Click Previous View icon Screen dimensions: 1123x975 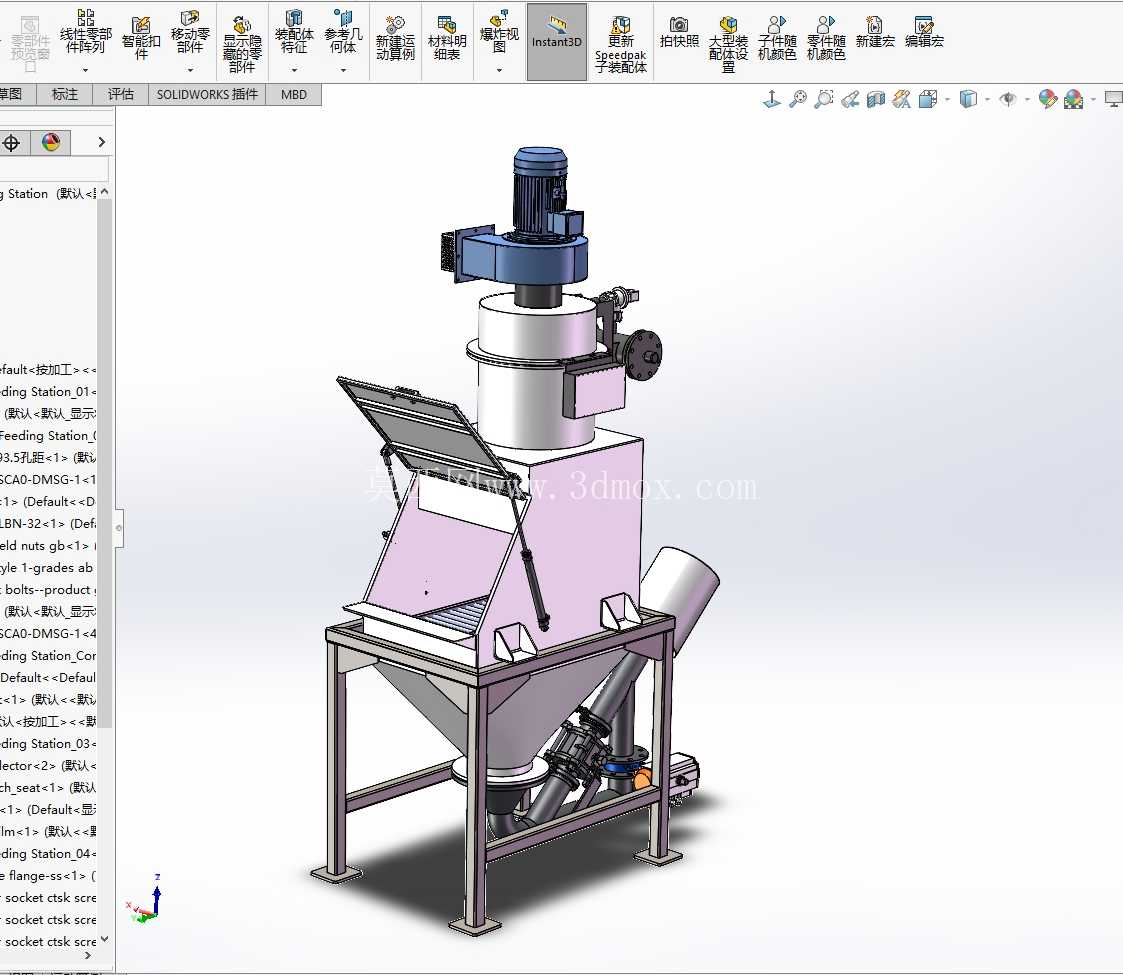[850, 100]
